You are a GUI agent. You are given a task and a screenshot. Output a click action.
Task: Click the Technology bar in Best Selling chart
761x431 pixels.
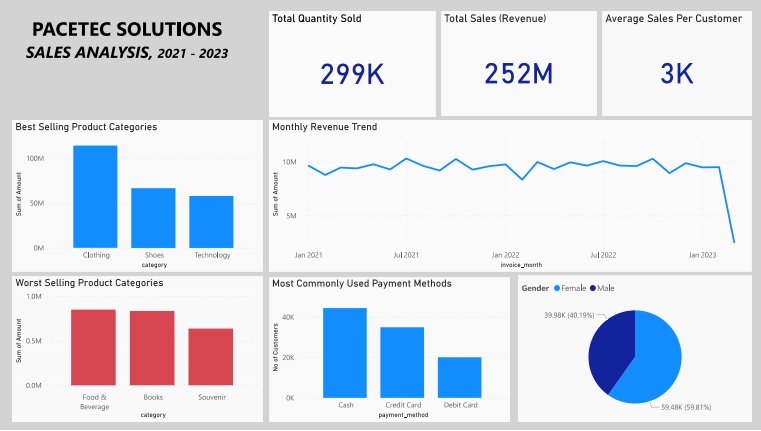(211, 222)
